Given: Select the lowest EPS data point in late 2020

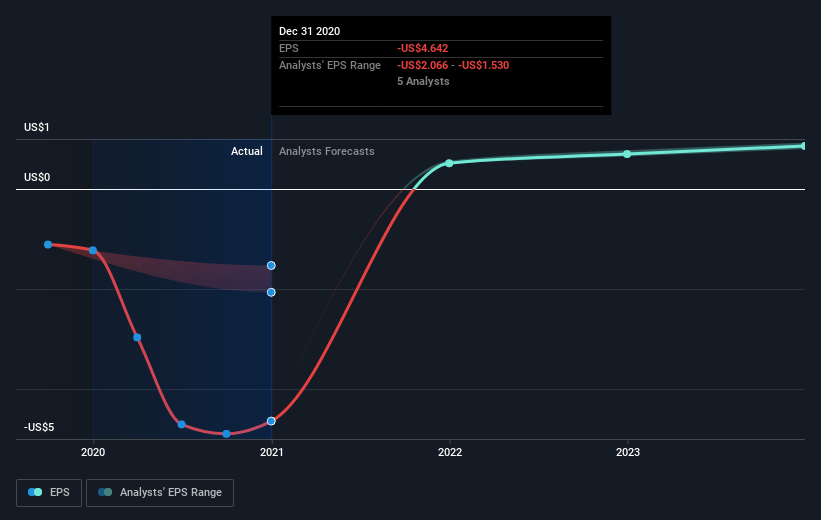Looking at the screenshot, I should click(226, 434).
